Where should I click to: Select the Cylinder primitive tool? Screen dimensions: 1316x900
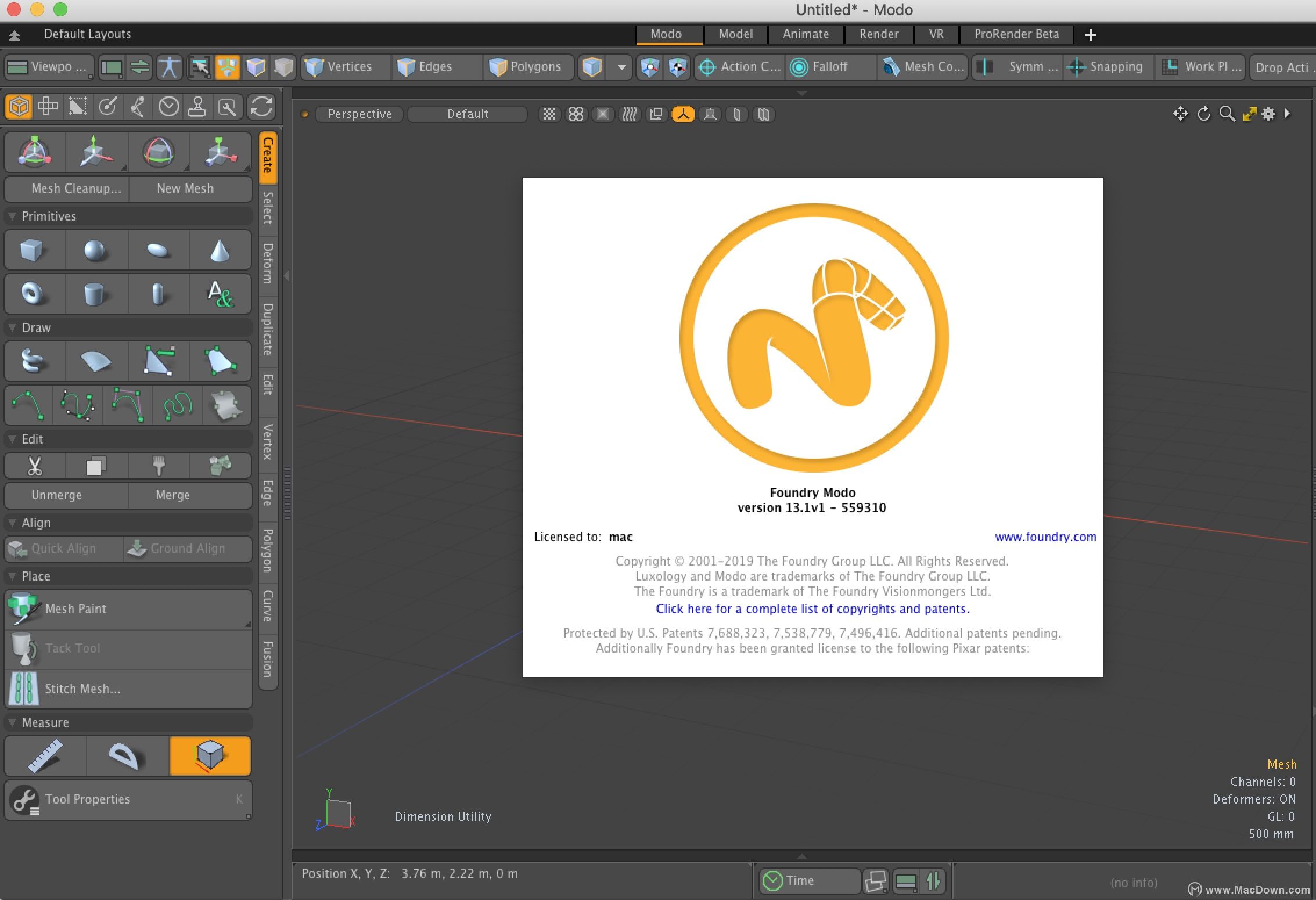(96, 294)
